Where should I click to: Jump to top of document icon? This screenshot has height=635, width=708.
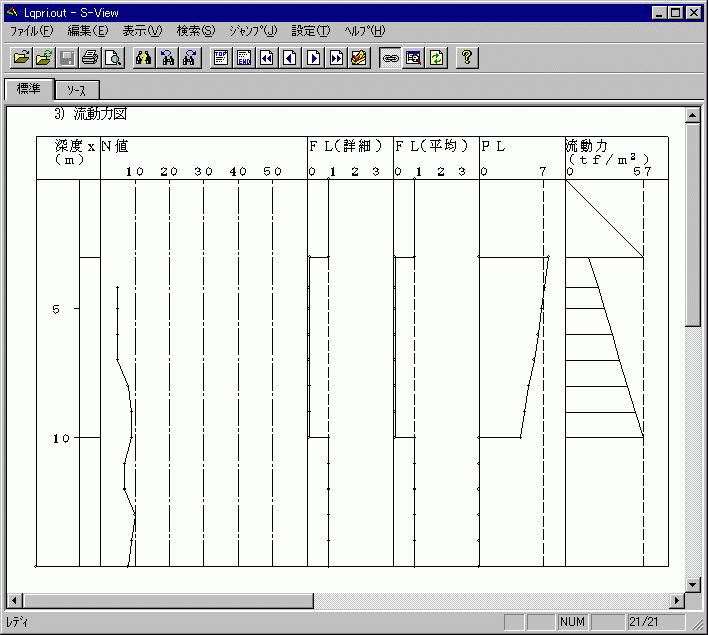pyautogui.click(x=221, y=58)
